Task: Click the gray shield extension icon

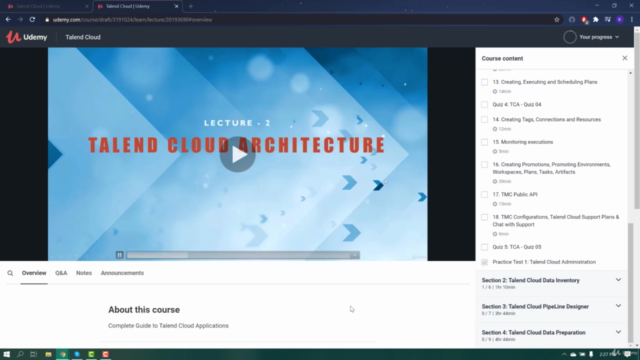Action: [x=572, y=20]
